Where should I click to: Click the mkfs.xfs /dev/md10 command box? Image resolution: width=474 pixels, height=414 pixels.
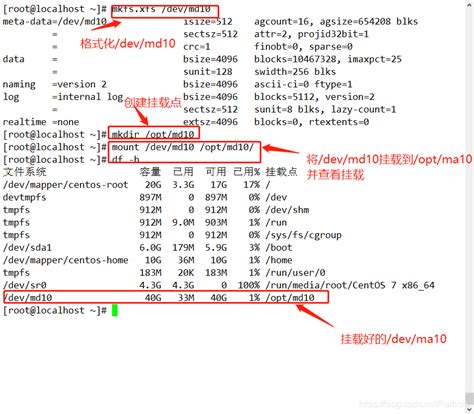coord(165,11)
